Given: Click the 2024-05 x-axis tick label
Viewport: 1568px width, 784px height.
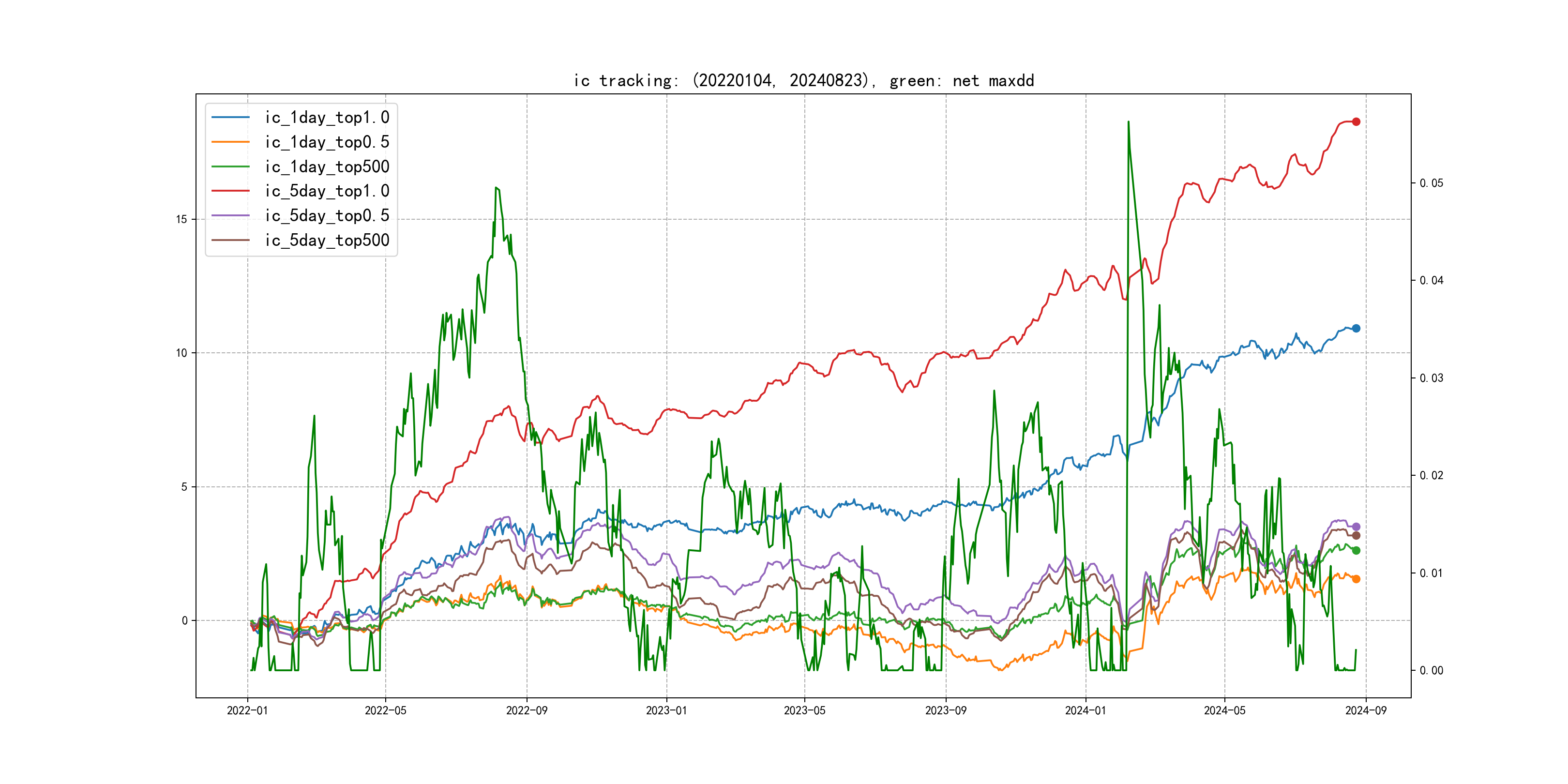Looking at the screenshot, I should (x=1225, y=710).
